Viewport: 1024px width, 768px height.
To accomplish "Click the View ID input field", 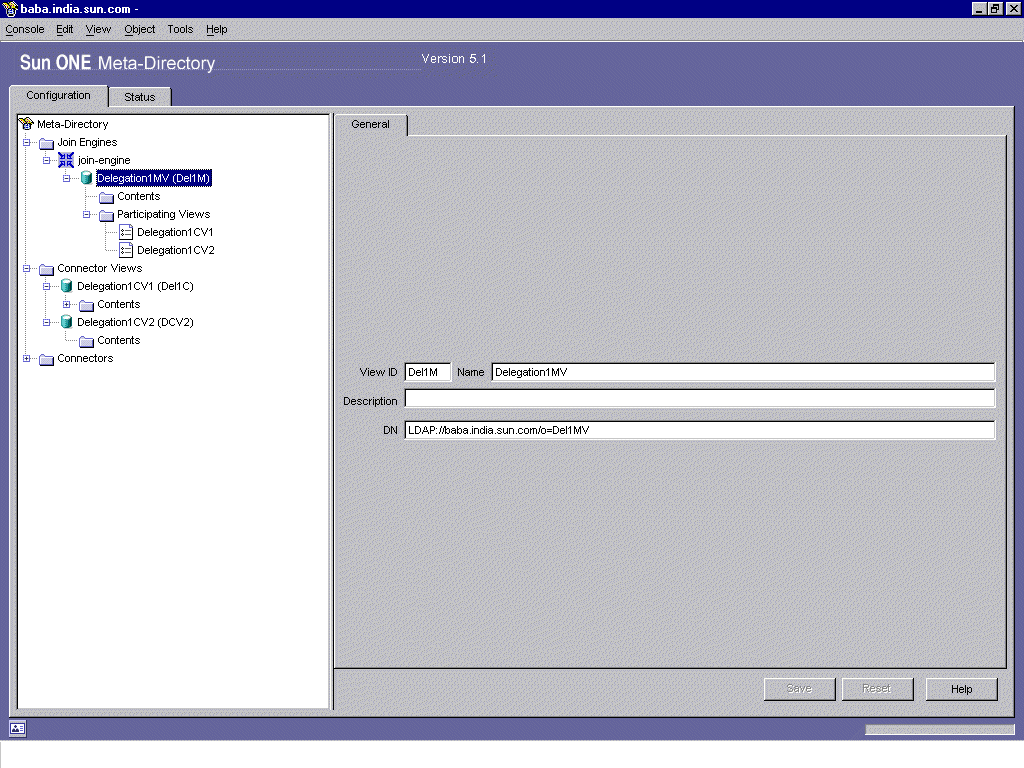I will tap(427, 372).
